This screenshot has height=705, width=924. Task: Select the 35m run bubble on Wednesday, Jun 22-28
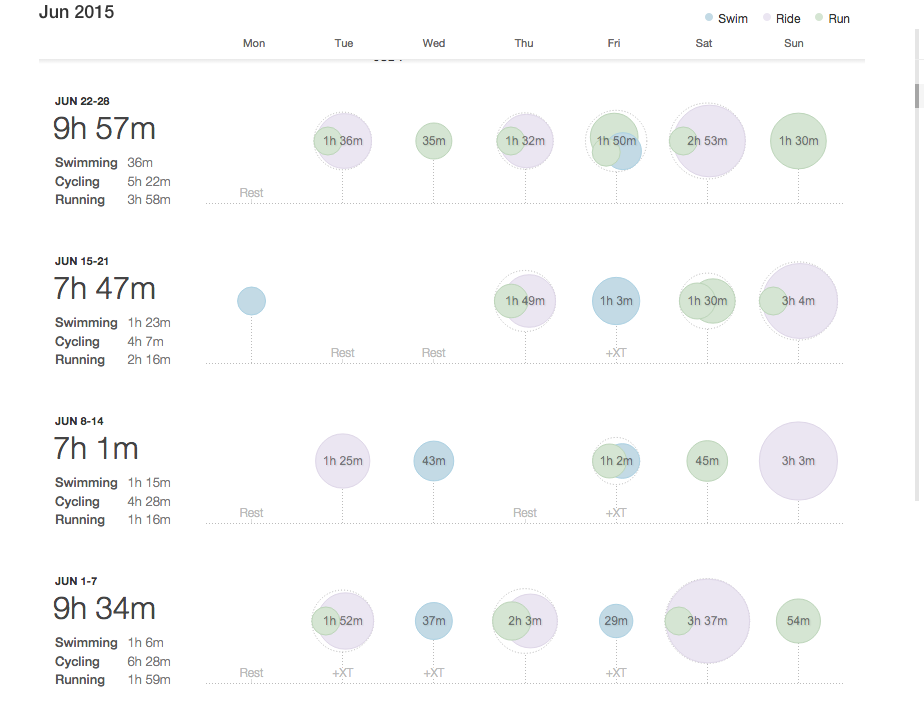click(433, 141)
